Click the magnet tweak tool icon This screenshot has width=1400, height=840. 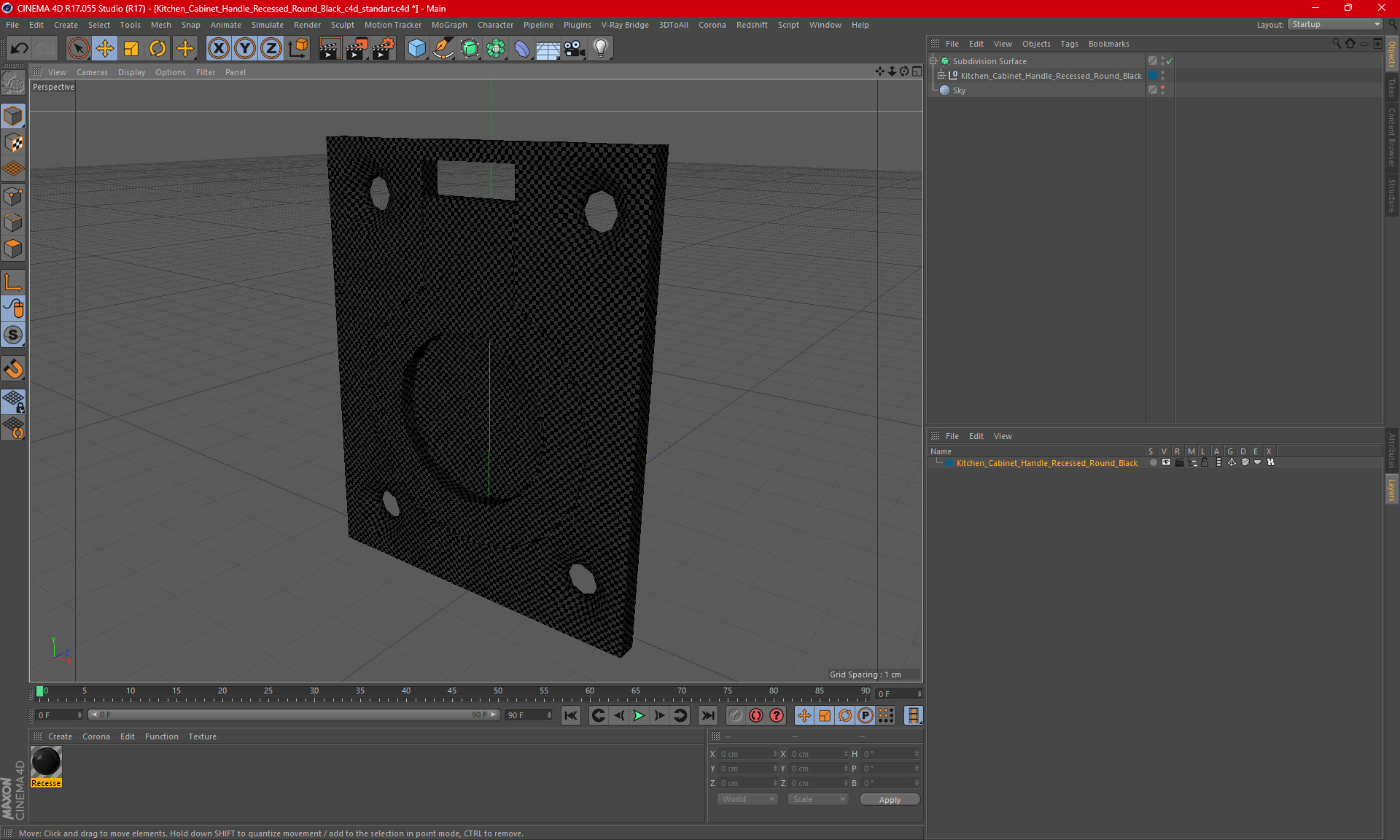pyautogui.click(x=13, y=369)
